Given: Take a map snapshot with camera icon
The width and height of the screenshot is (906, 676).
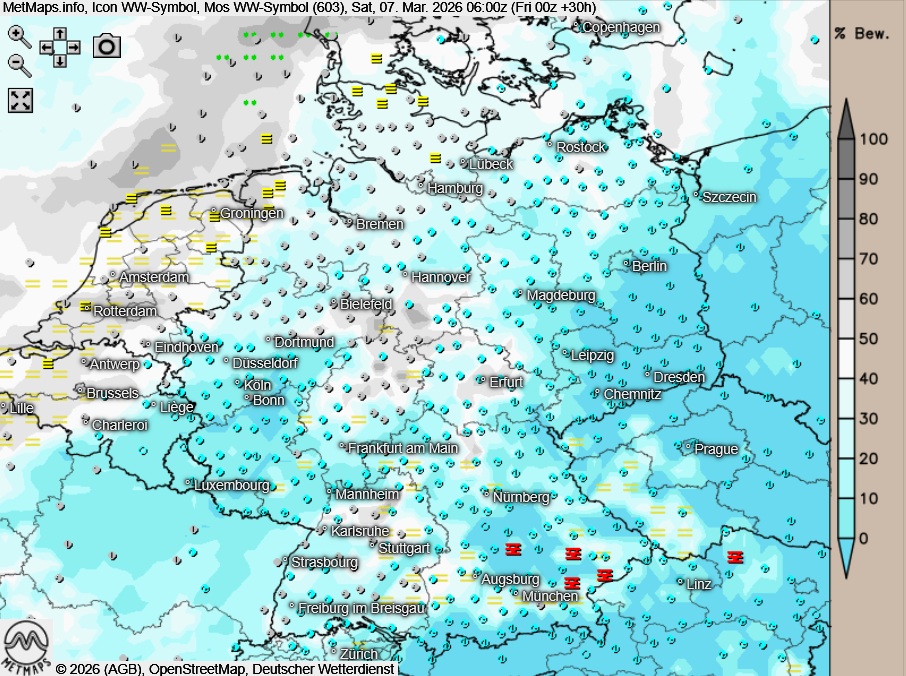Looking at the screenshot, I should click(107, 46).
